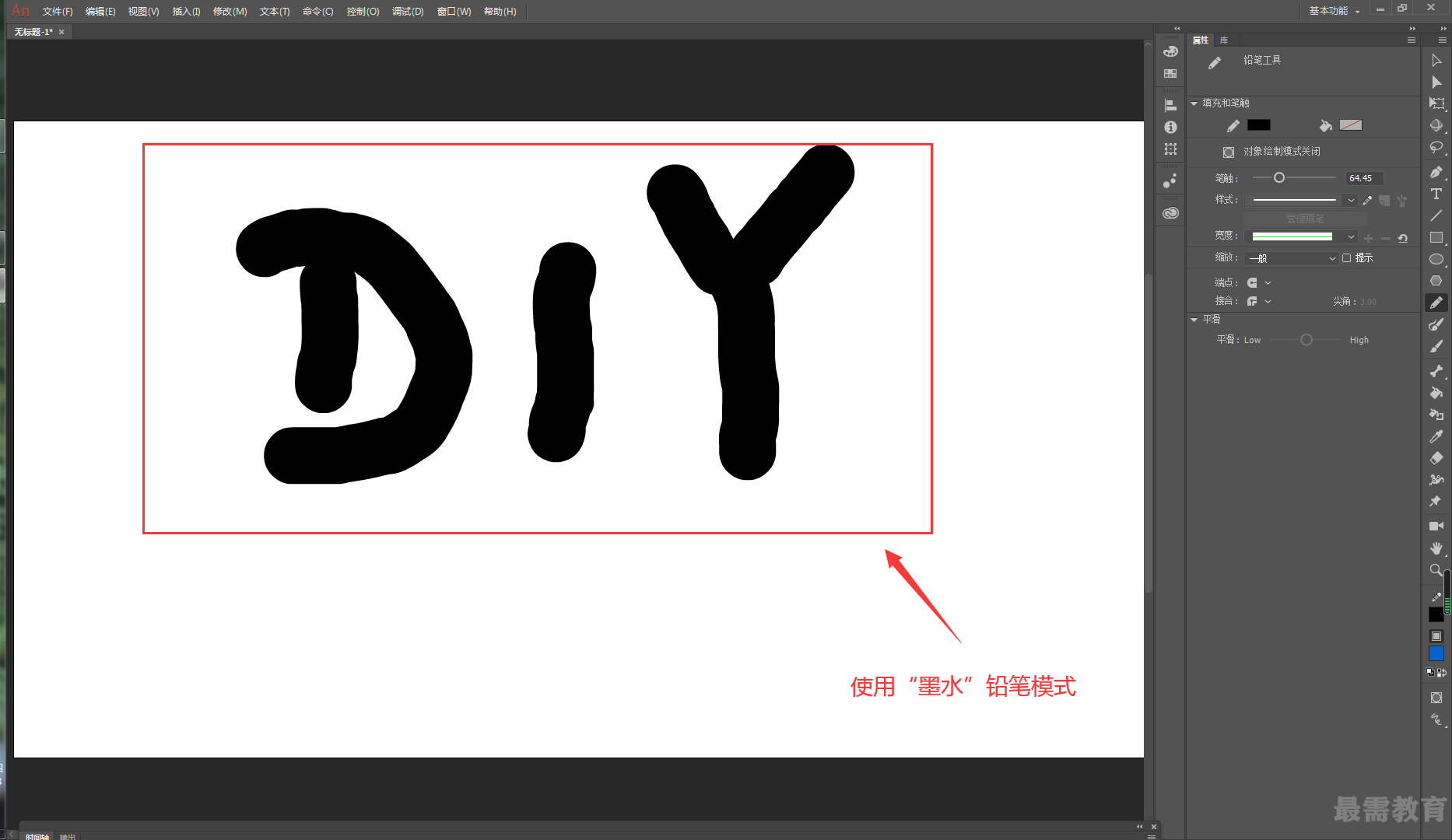Open the Info panel icon
Image resolution: width=1452 pixels, height=840 pixels.
point(1170,127)
